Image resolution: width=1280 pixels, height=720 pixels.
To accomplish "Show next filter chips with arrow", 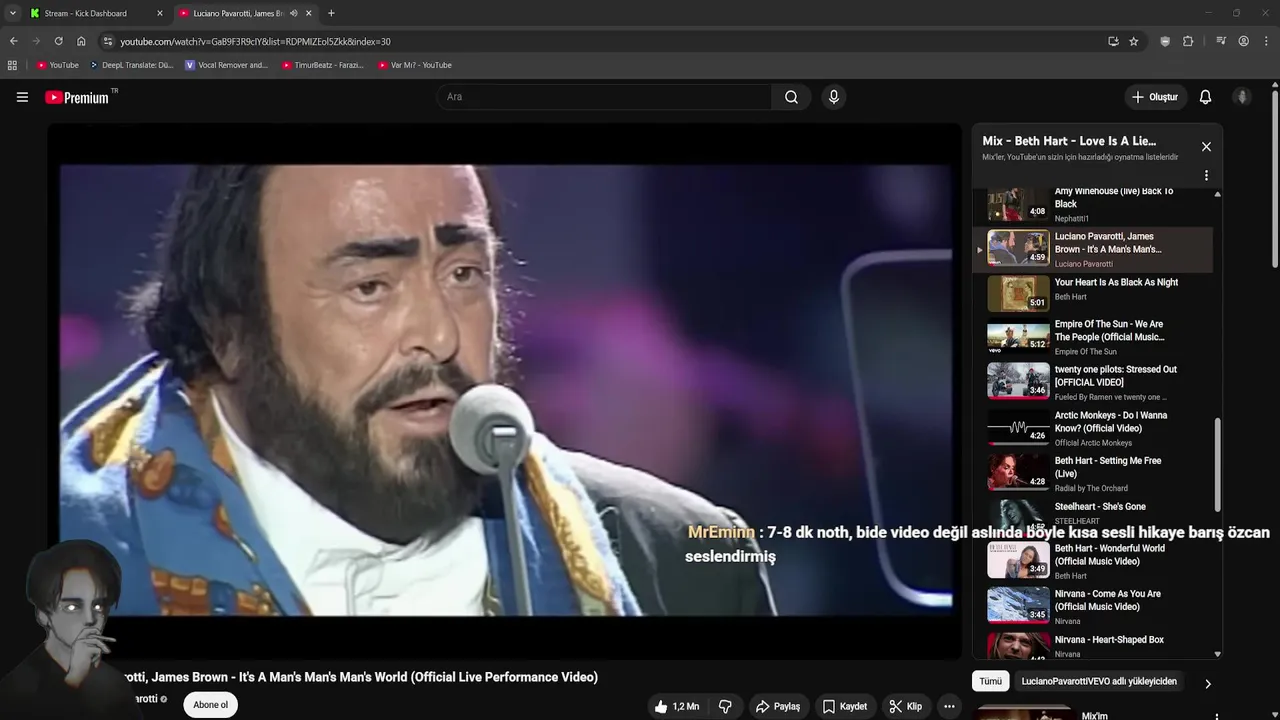I will coord(1207,684).
